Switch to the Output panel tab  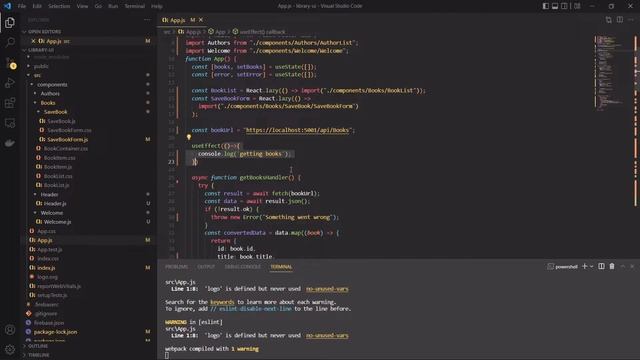206,267
